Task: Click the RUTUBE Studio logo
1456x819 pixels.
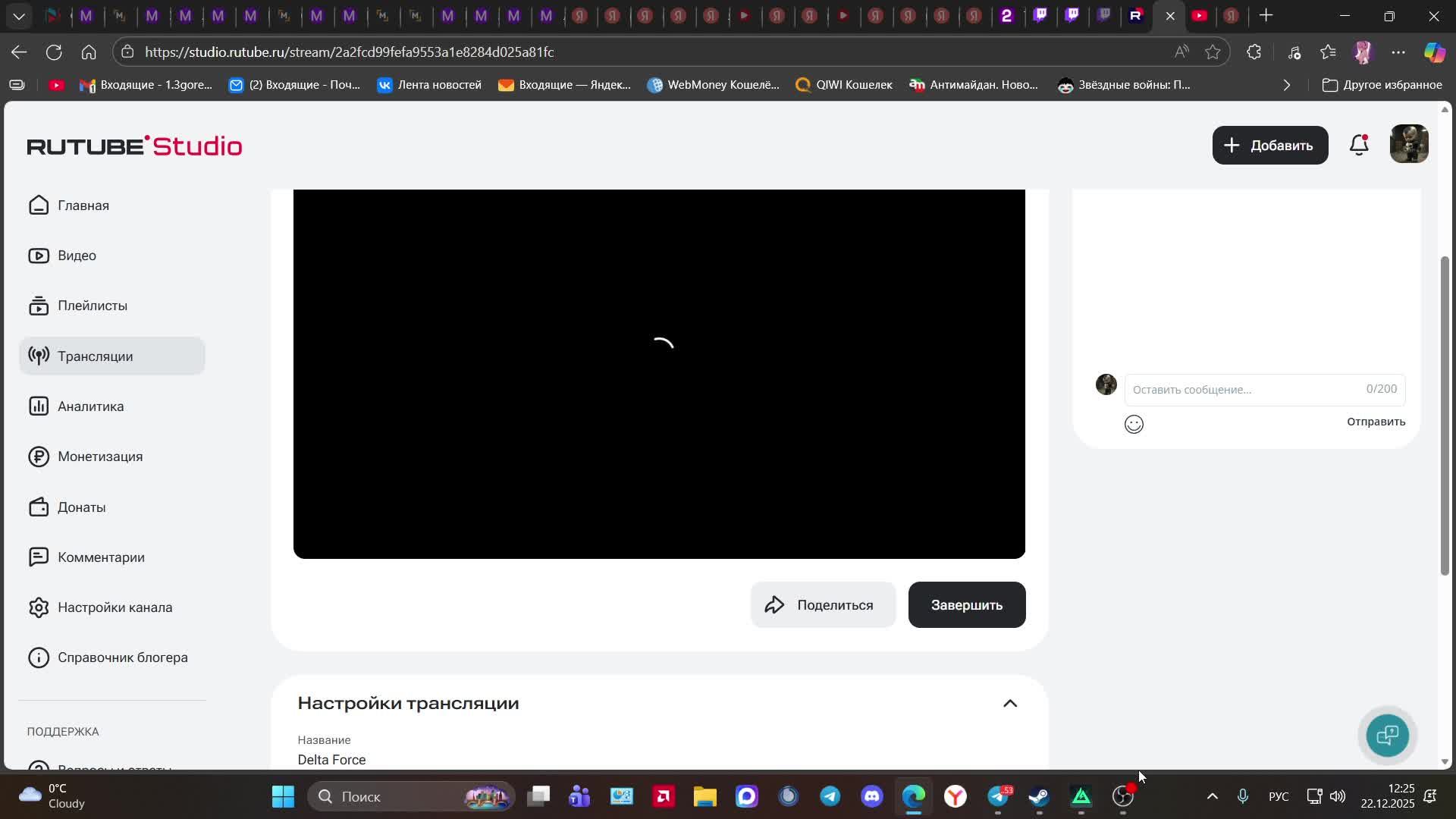Action: point(135,146)
